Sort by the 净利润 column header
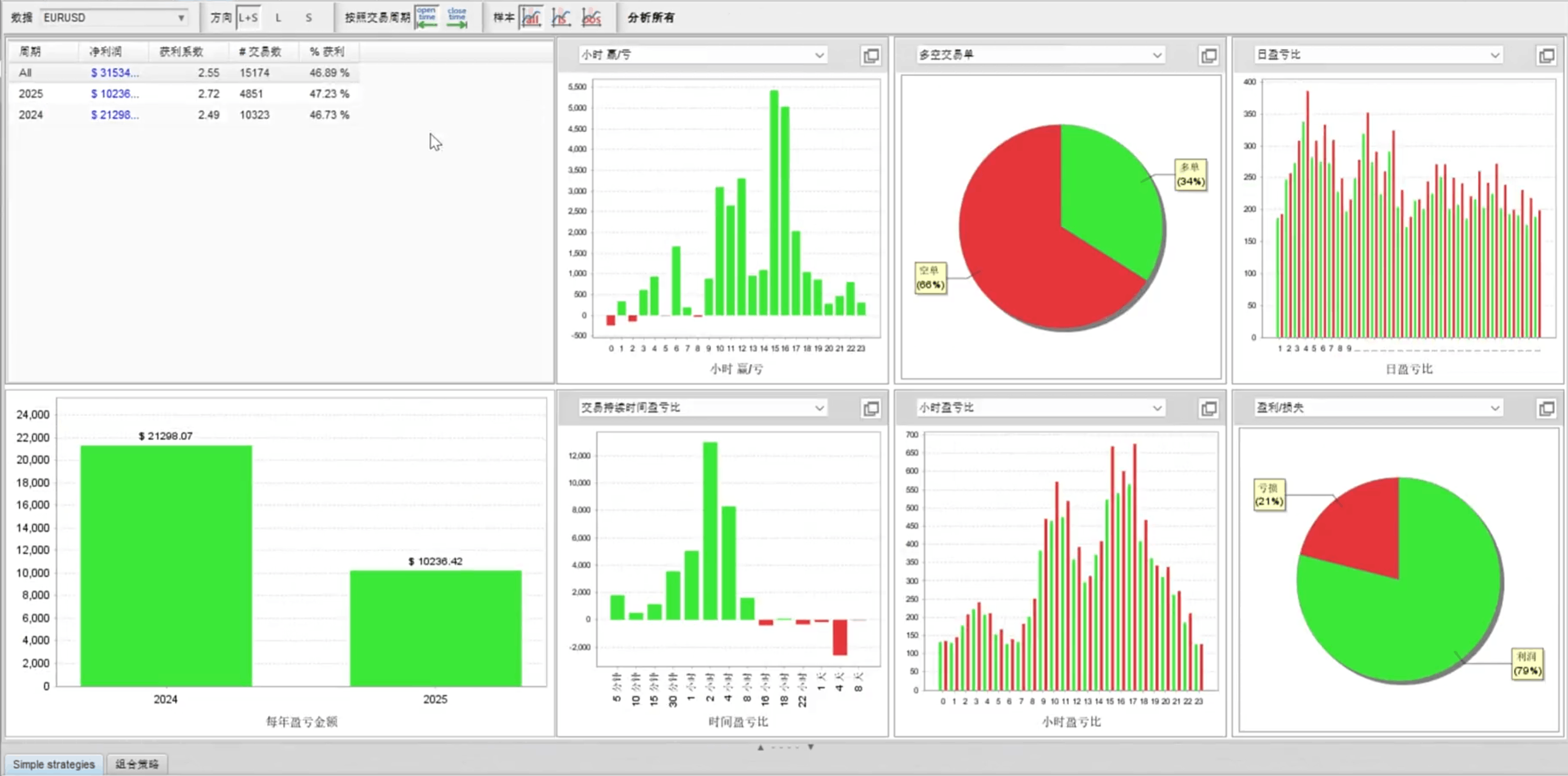1568x776 pixels. tap(113, 52)
